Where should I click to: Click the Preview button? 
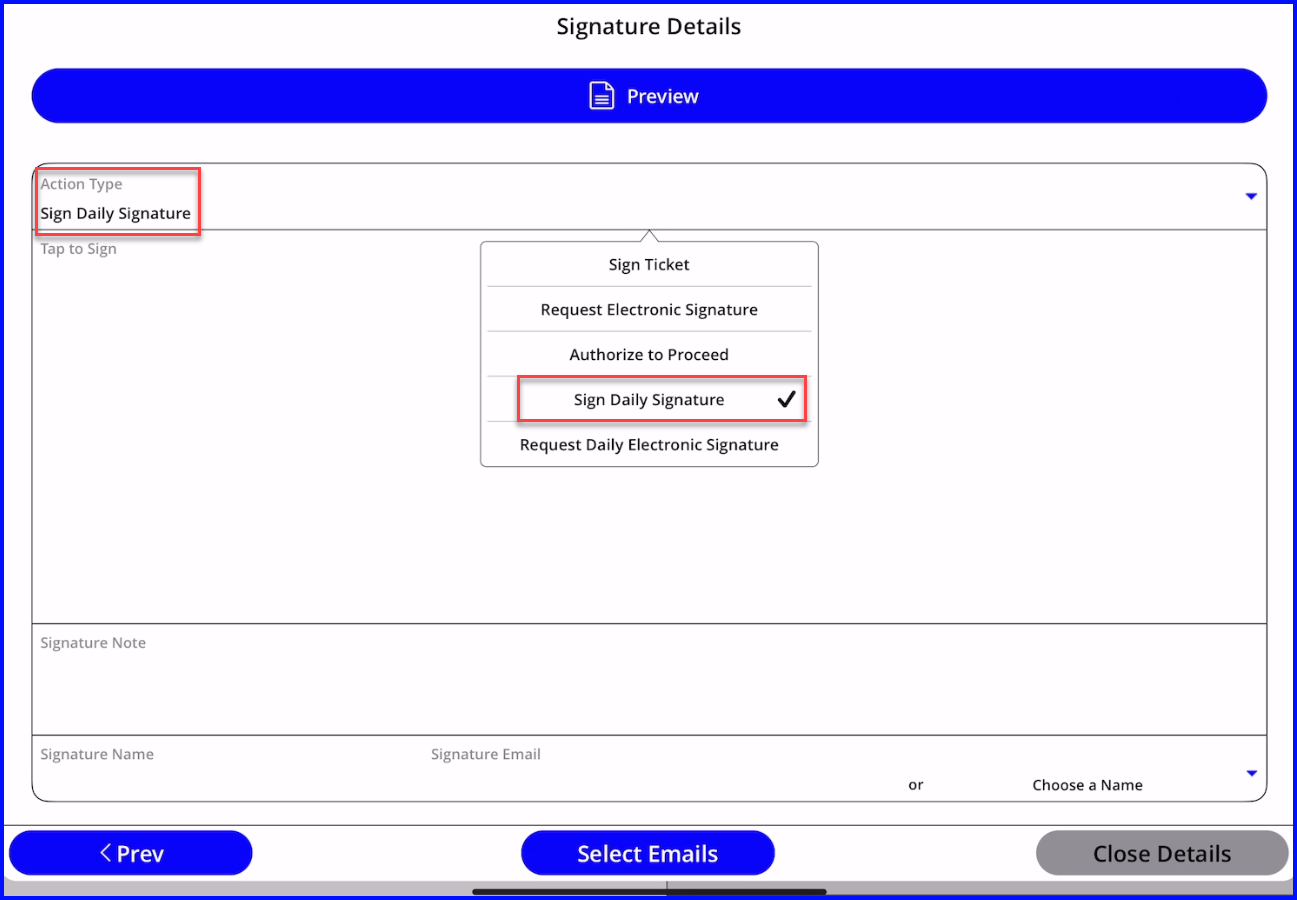coord(649,96)
